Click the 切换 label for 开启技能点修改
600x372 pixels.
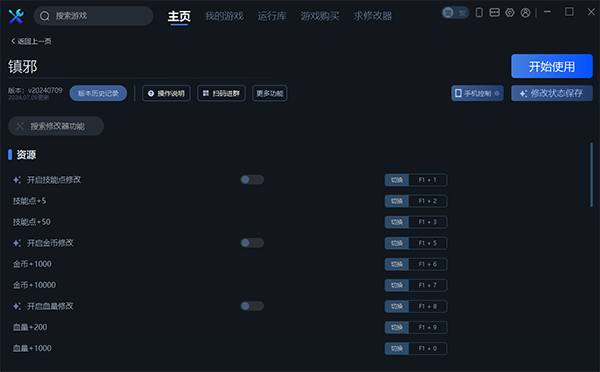click(x=397, y=180)
